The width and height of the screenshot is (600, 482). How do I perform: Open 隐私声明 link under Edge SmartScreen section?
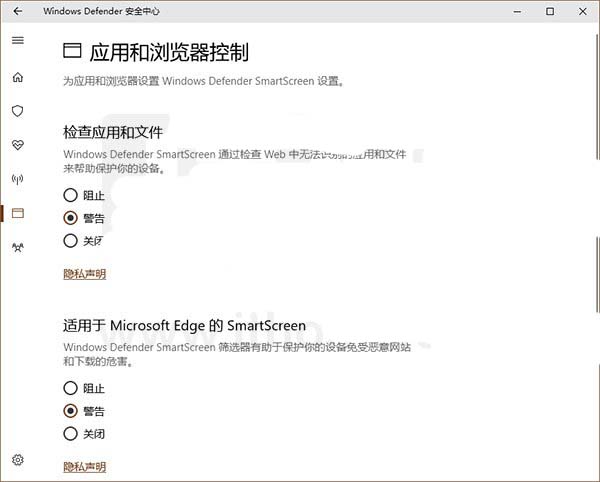(x=85, y=467)
